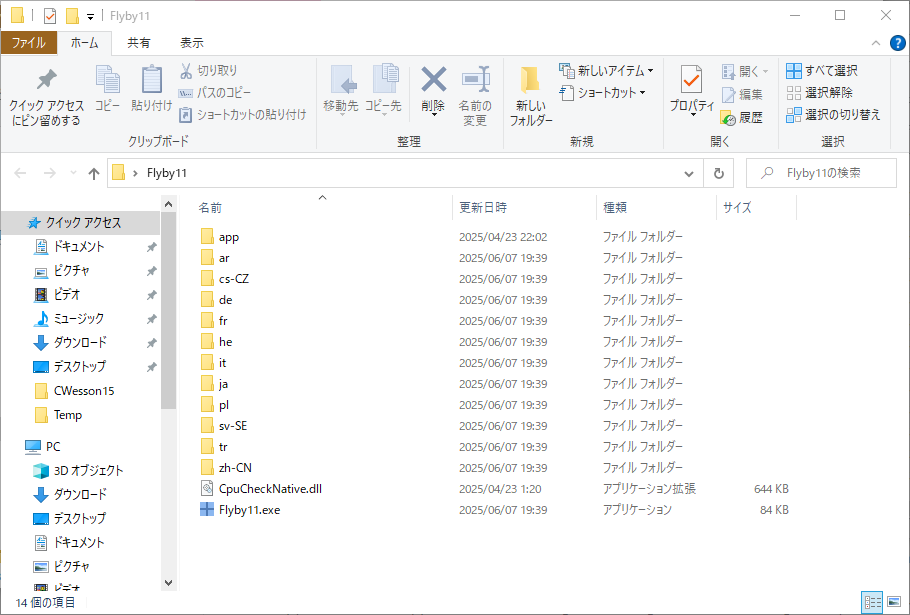Click breadcrumb chevron before Flyby11
Viewport: 910px width, 615px height.
point(135,173)
